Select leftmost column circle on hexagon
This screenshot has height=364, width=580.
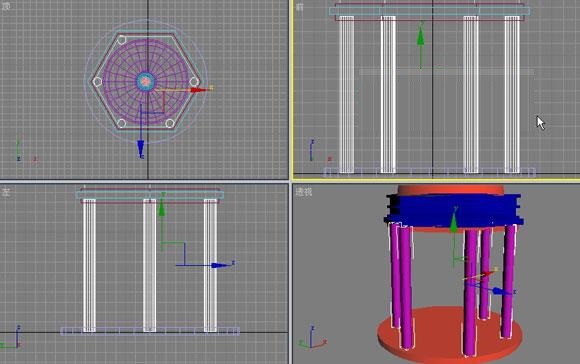(97, 81)
